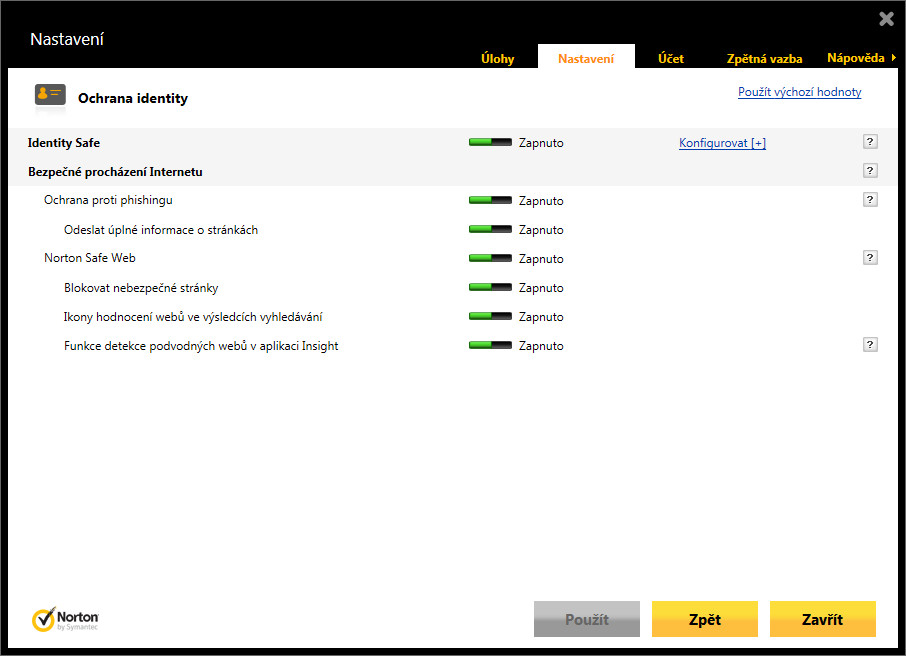
Task: Toggle Odeslat úplné informace o stránkách
Action: click(490, 229)
